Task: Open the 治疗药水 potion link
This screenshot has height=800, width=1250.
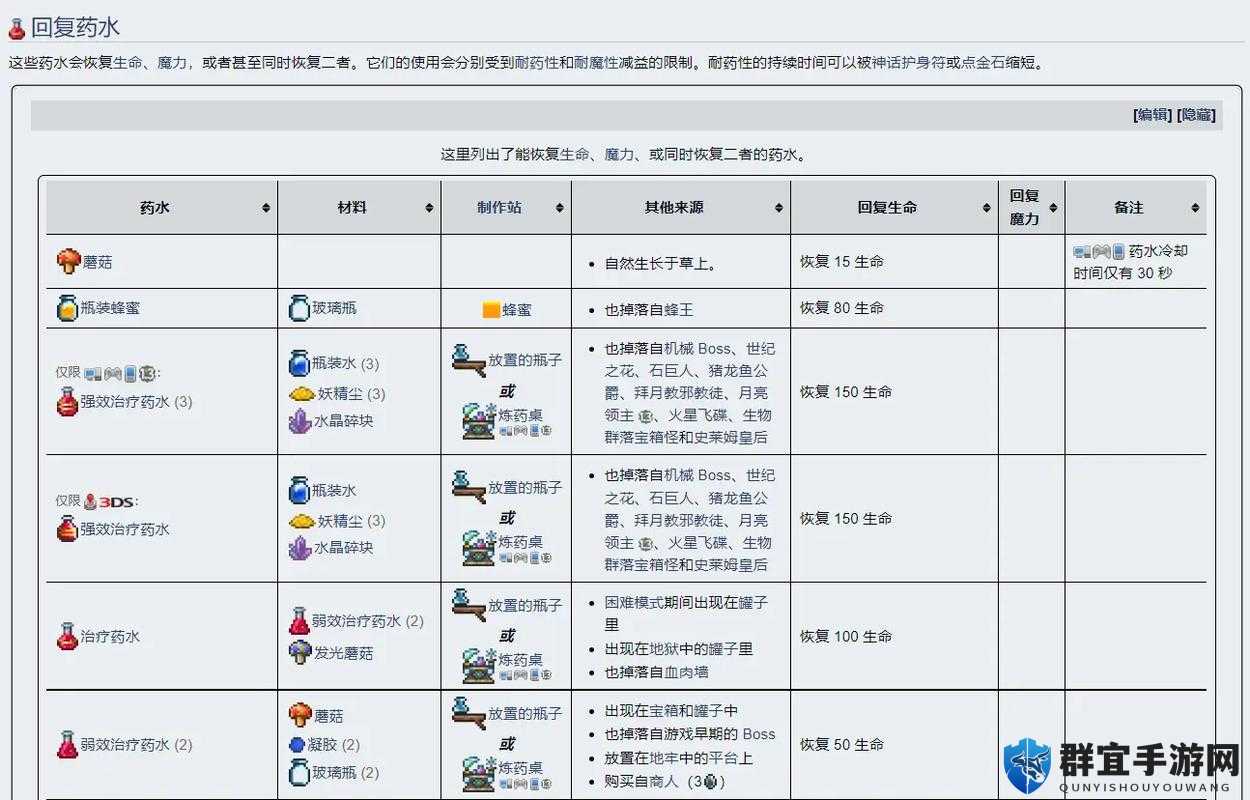Action: tap(110, 636)
